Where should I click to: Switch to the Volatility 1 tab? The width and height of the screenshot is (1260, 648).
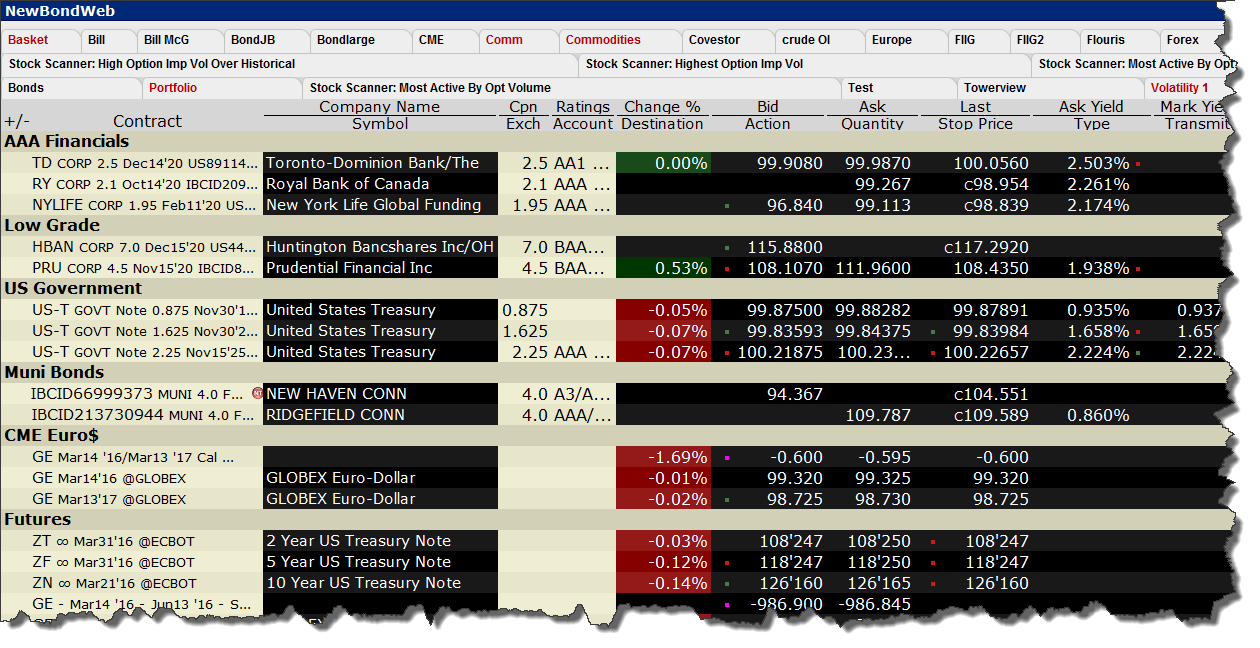click(x=1186, y=88)
